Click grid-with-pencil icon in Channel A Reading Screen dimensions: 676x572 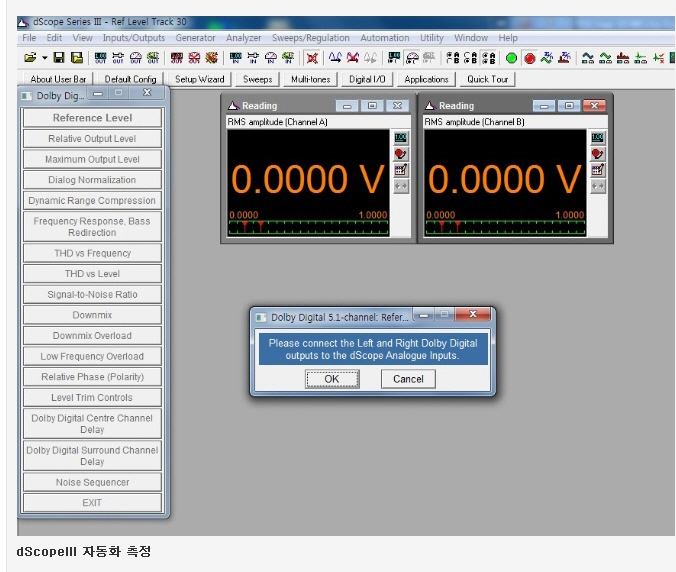coord(401,170)
